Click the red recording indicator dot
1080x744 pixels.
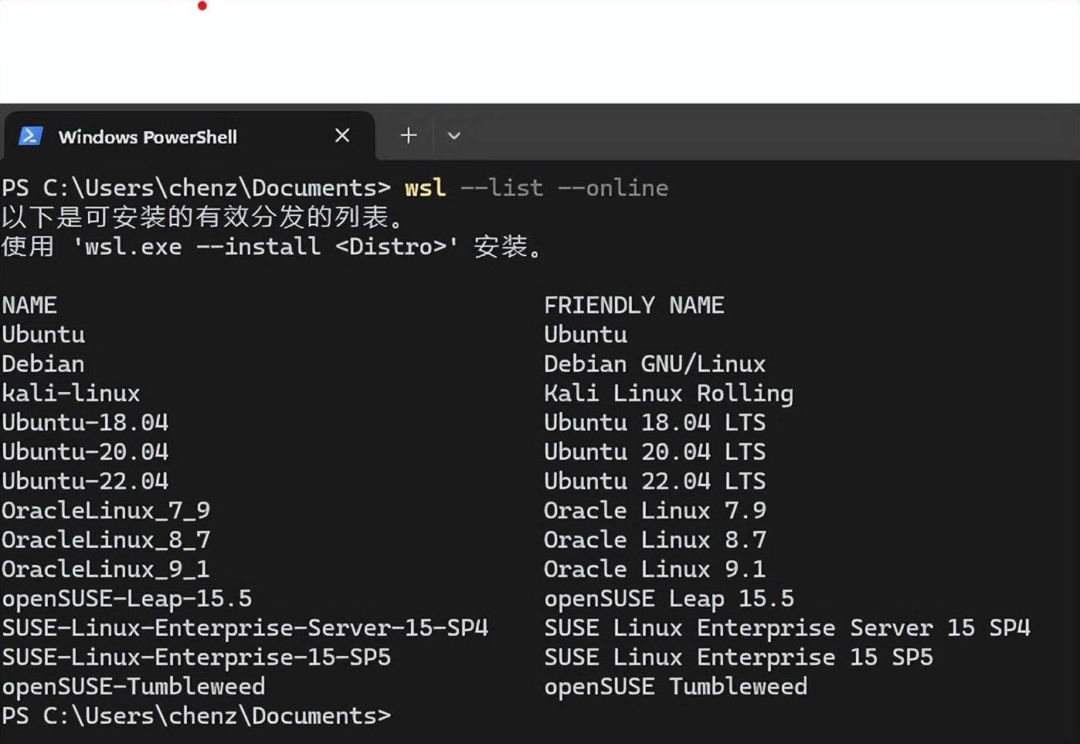[x=201, y=6]
